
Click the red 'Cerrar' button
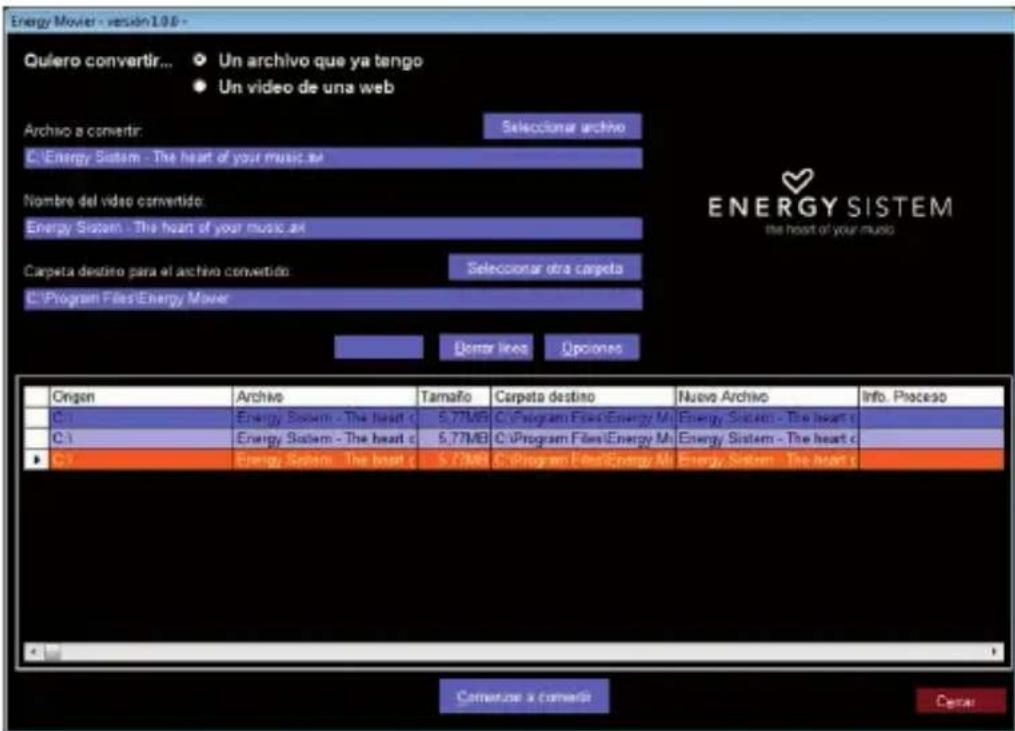960,701
